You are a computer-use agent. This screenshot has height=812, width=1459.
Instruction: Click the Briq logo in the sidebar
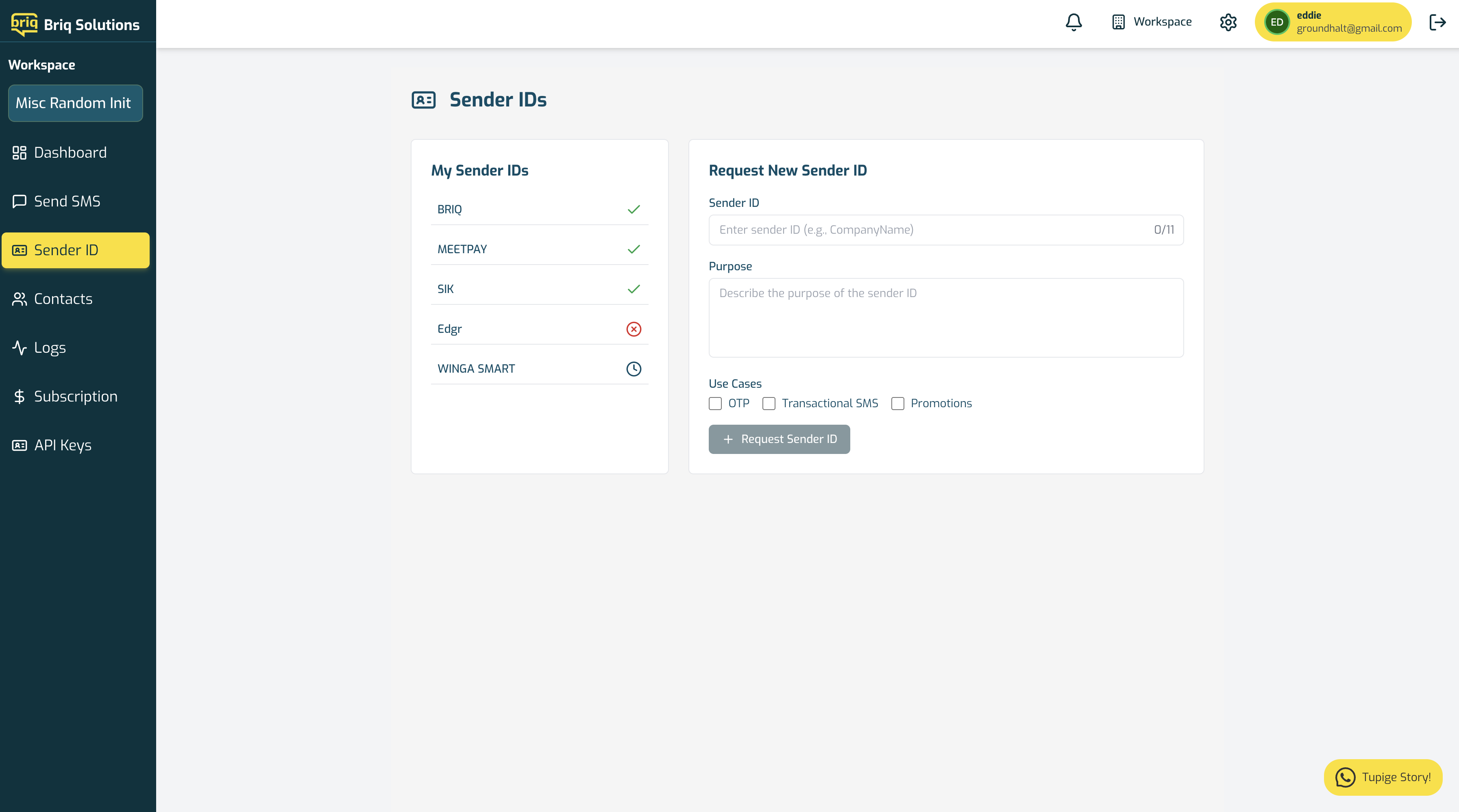[24, 24]
